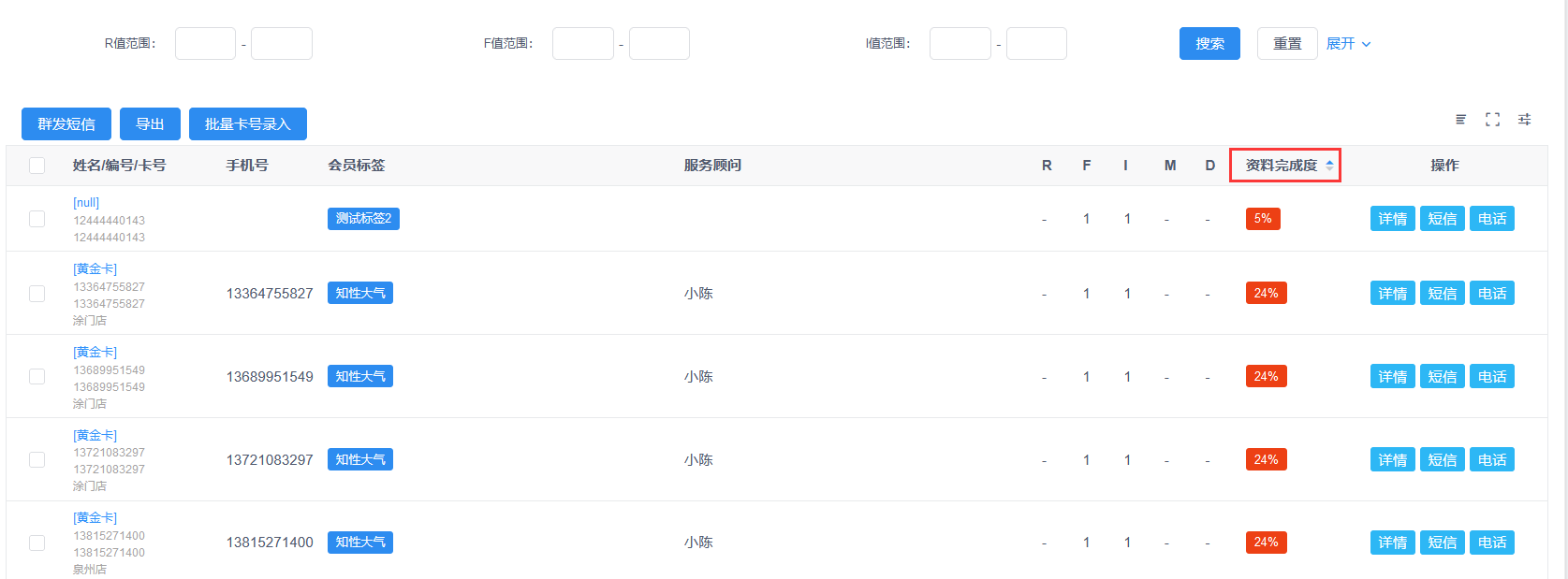
Task: Click 搜索 search button
Action: 1209,44
